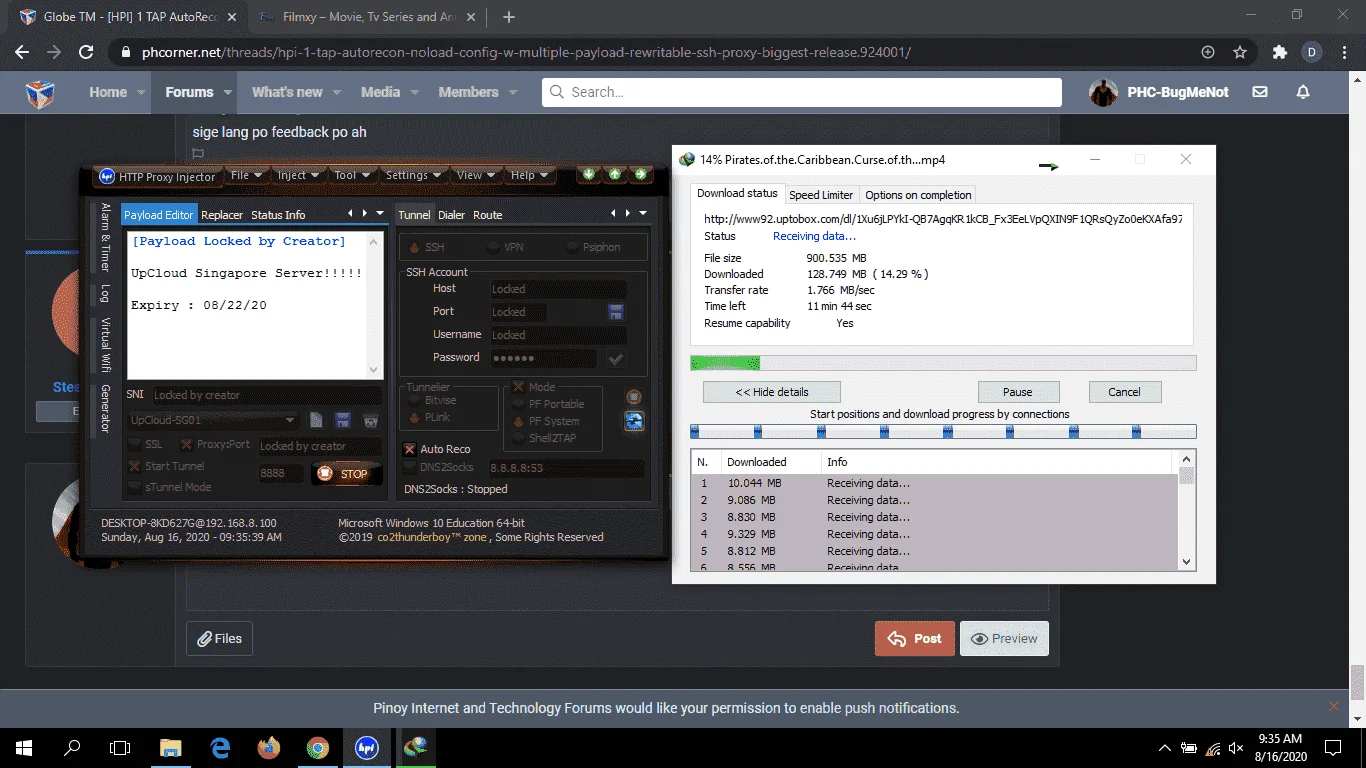Open the forum alerts bell icon
This screenshot has height=768, width=1366.
[x=1303, y=92]
